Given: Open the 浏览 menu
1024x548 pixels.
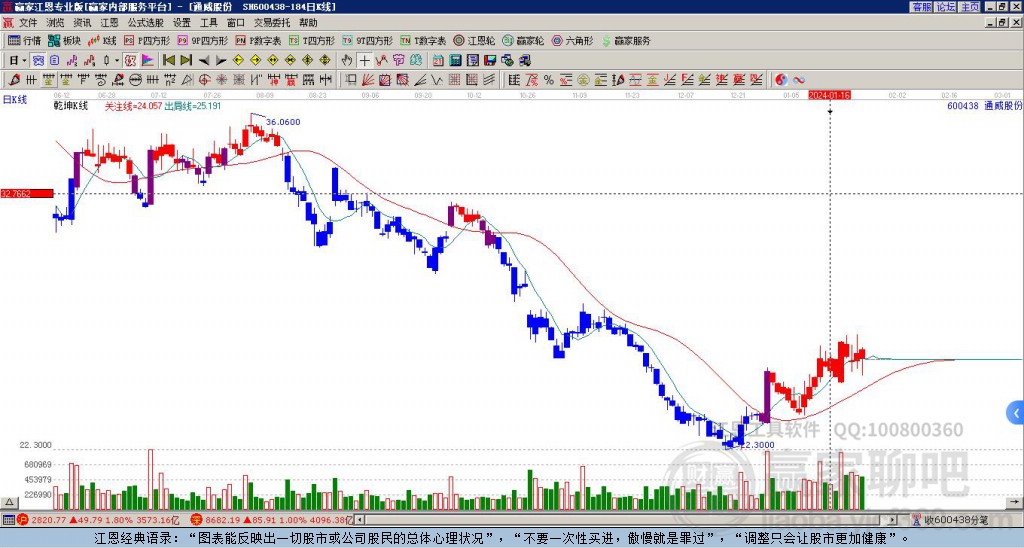Looking at the screenshot, I should pos(56,23).
